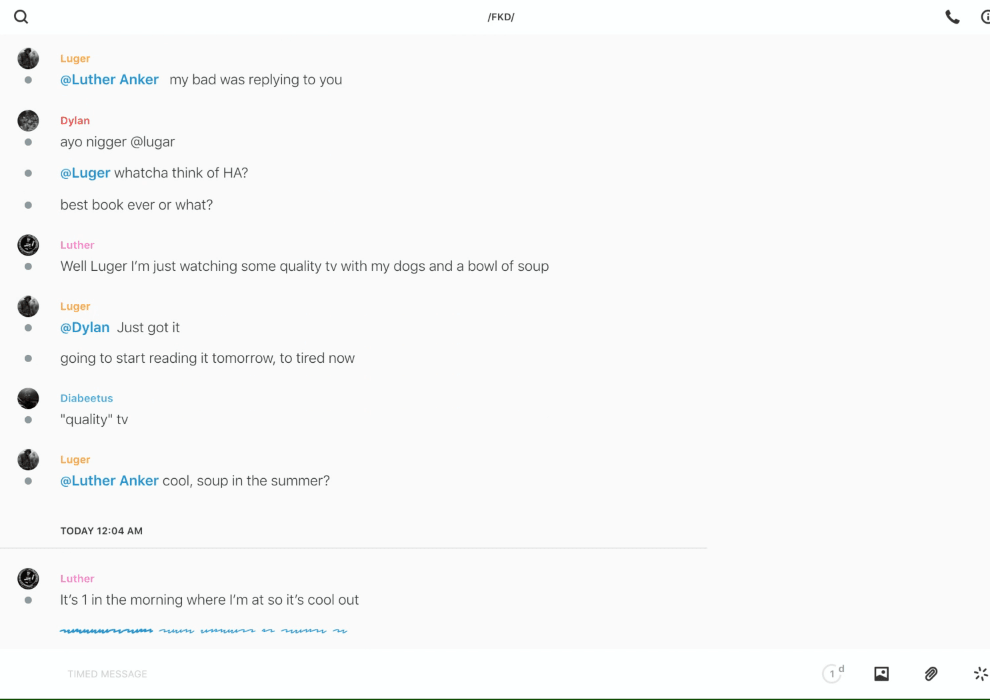This screenshot has width=990, height=700.
Task: Click the /FKD/ conversation title
Action: (501, 17)
